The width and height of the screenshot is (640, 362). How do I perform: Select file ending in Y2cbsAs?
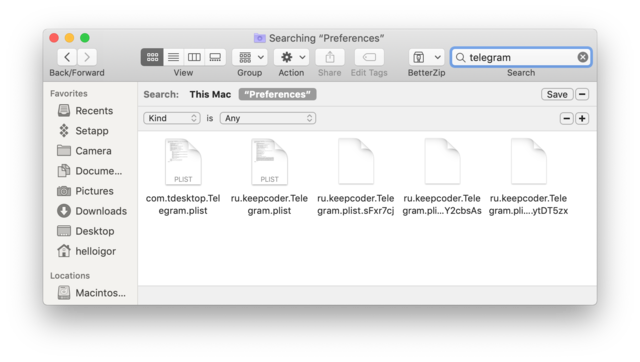tap(442, 162)
